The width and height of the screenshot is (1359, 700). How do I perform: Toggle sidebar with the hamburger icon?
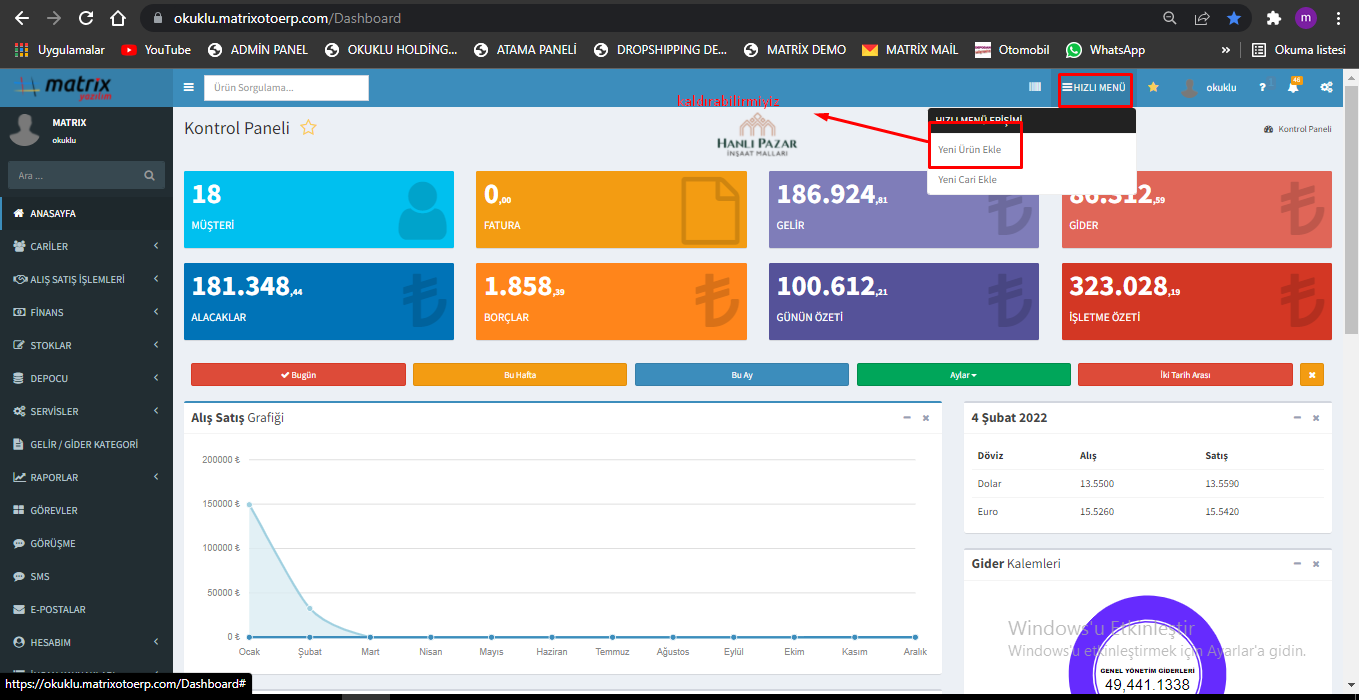tap(188, 88)
